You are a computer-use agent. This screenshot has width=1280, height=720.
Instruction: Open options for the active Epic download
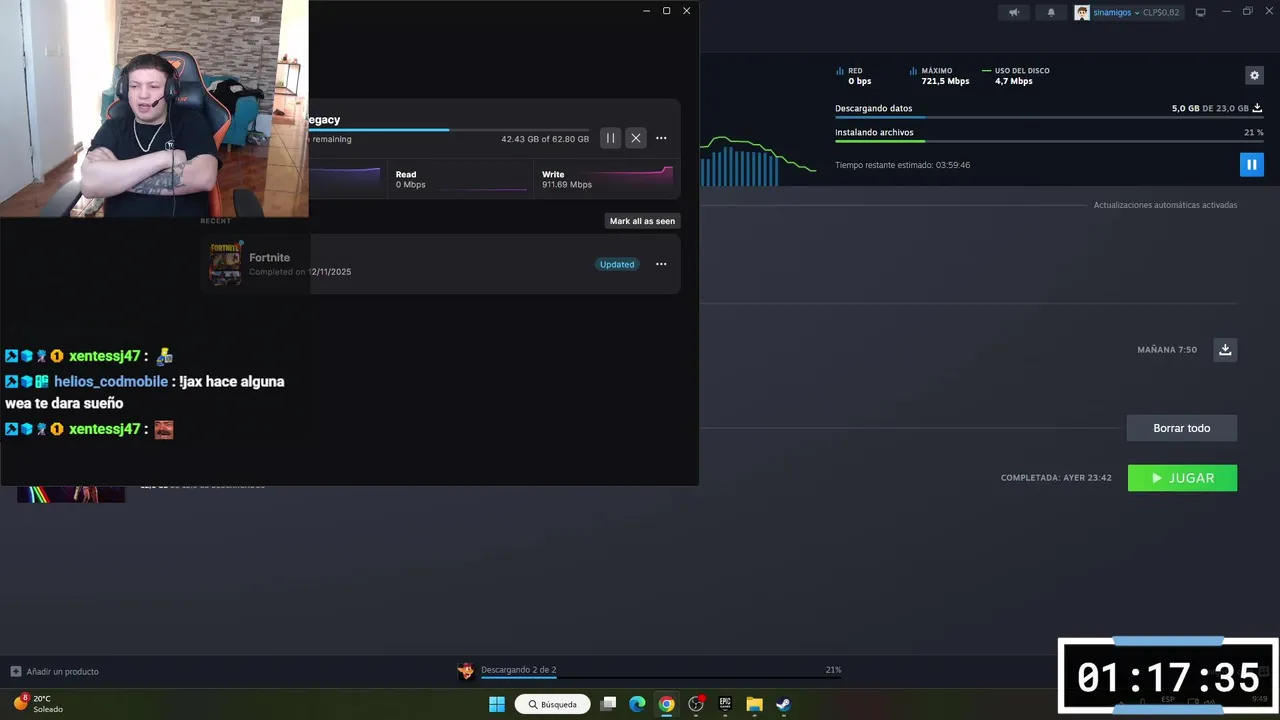click(x=661, y=138)
